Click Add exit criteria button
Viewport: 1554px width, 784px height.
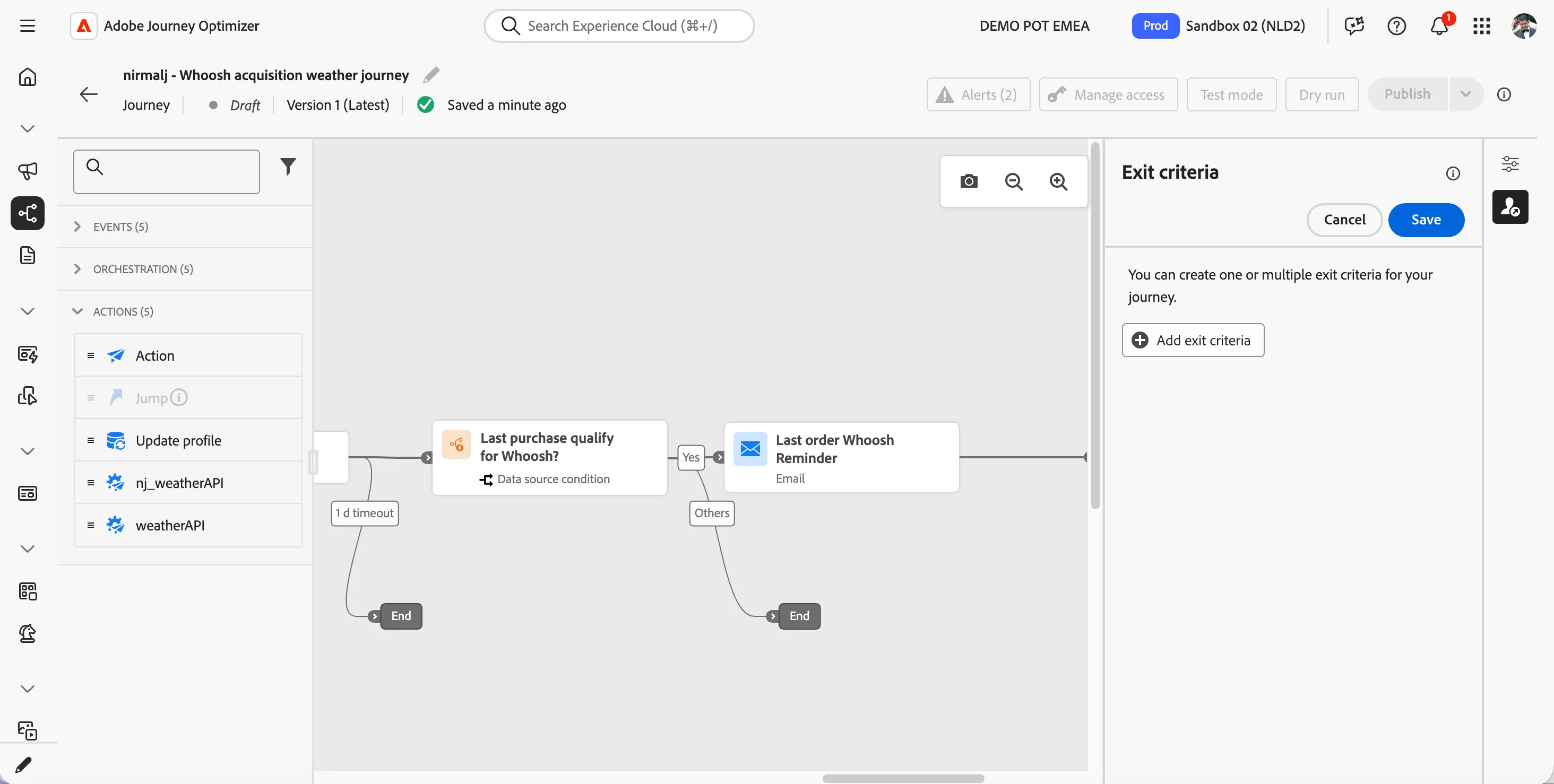pos(1193,340)
